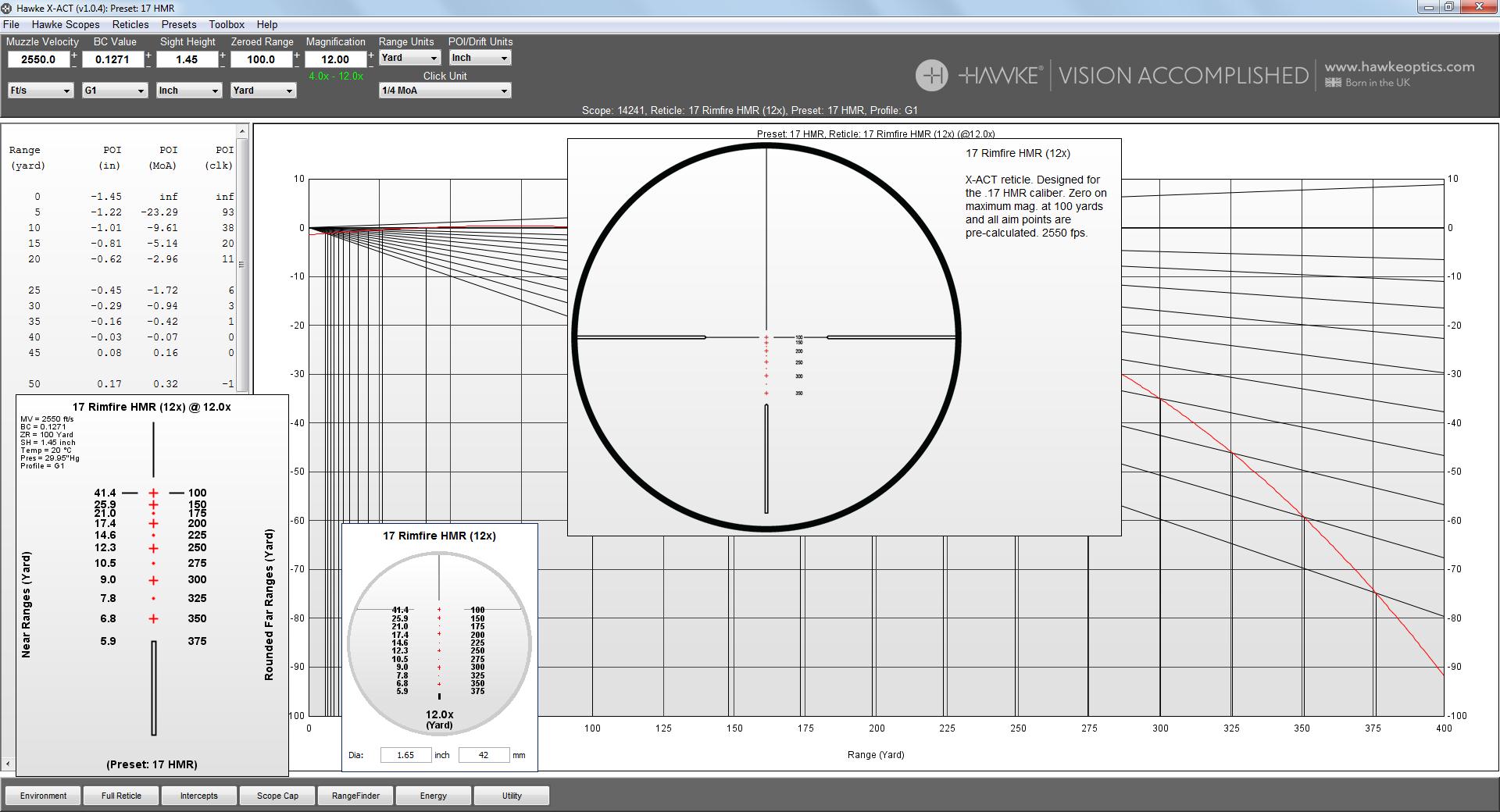Increase BC Value with plus stepper
The image size is (1500, 812).
[148, 55]
